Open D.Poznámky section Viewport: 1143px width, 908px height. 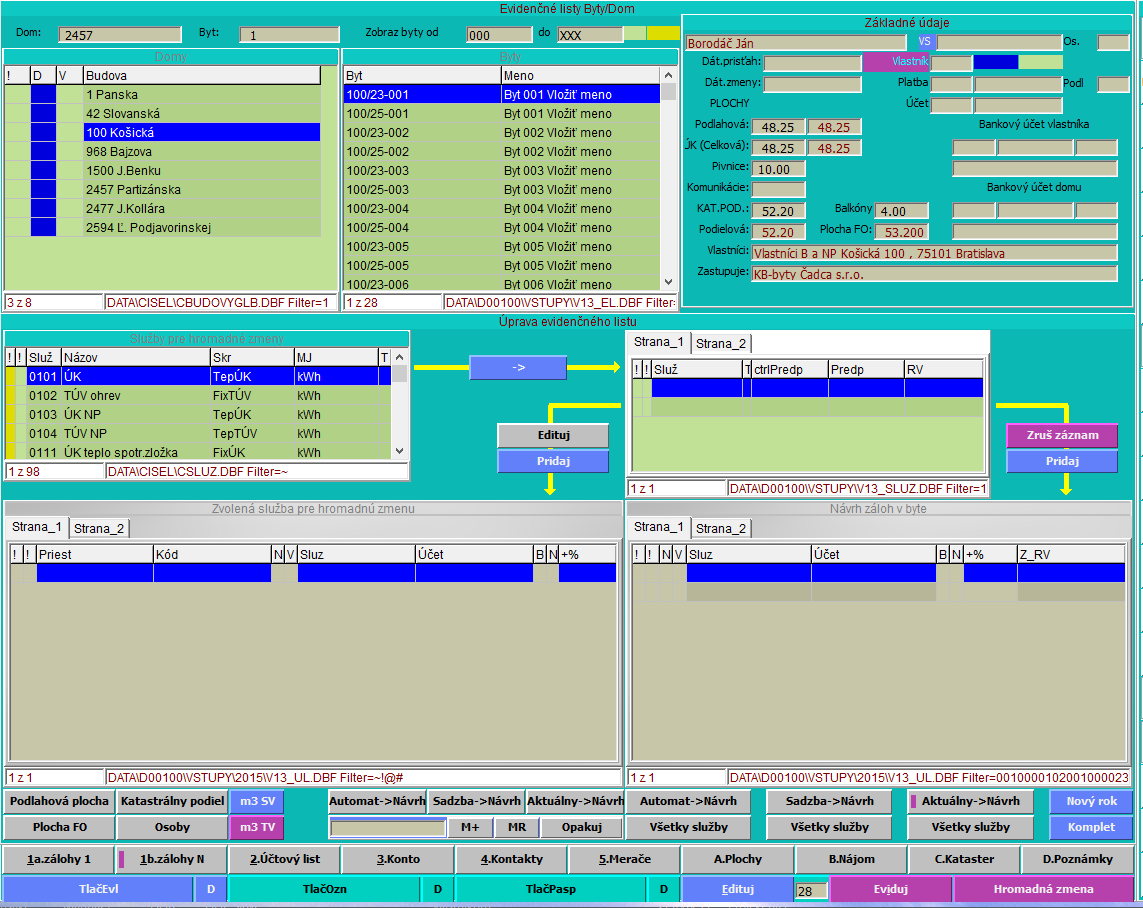[1077, 860]
